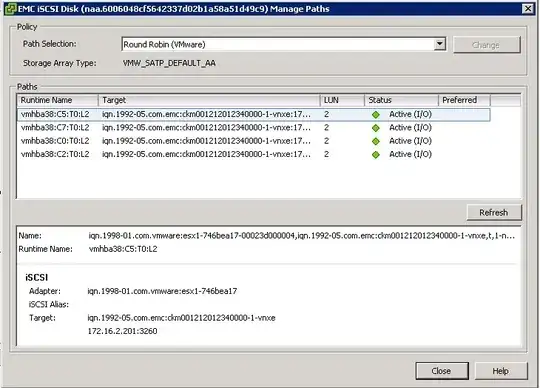540x388 pixels.
Task: Sort paths by Target column header
Action: click(x=209, y=100)
